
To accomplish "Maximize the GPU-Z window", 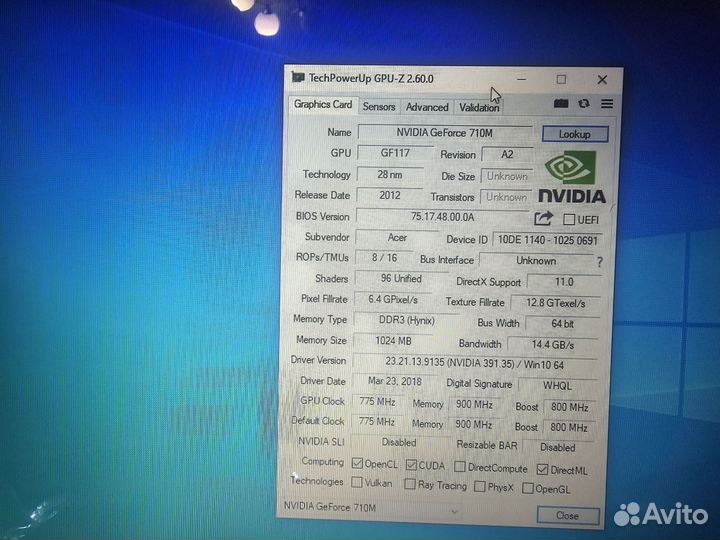I will click(561, 79).
